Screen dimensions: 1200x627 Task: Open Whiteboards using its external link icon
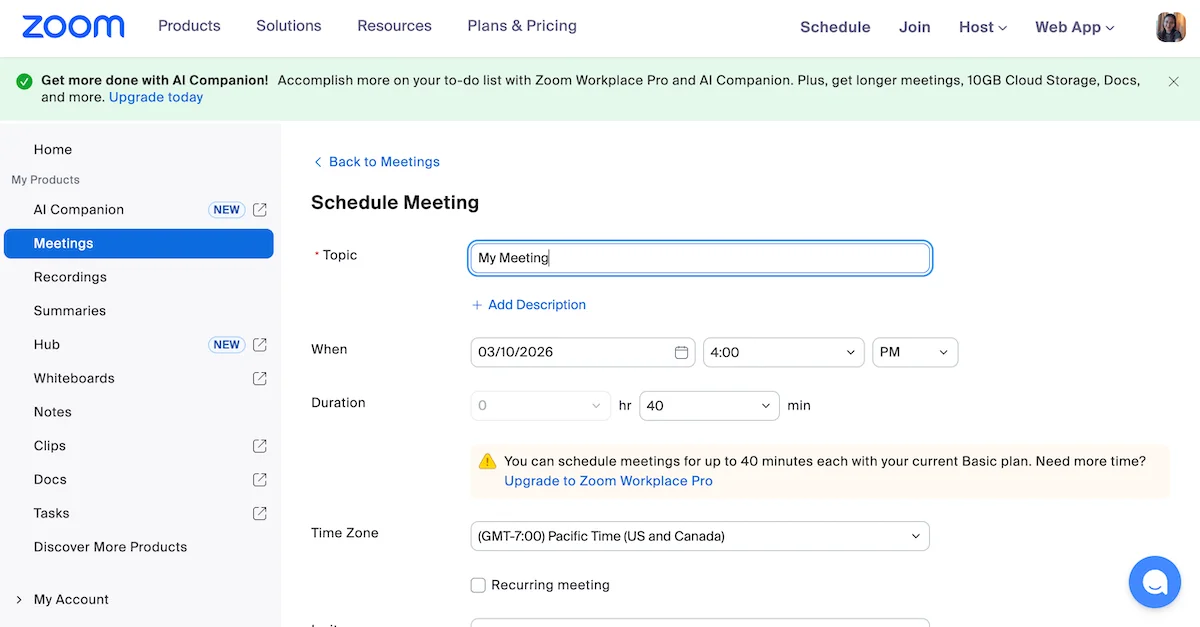coord(259,378)
